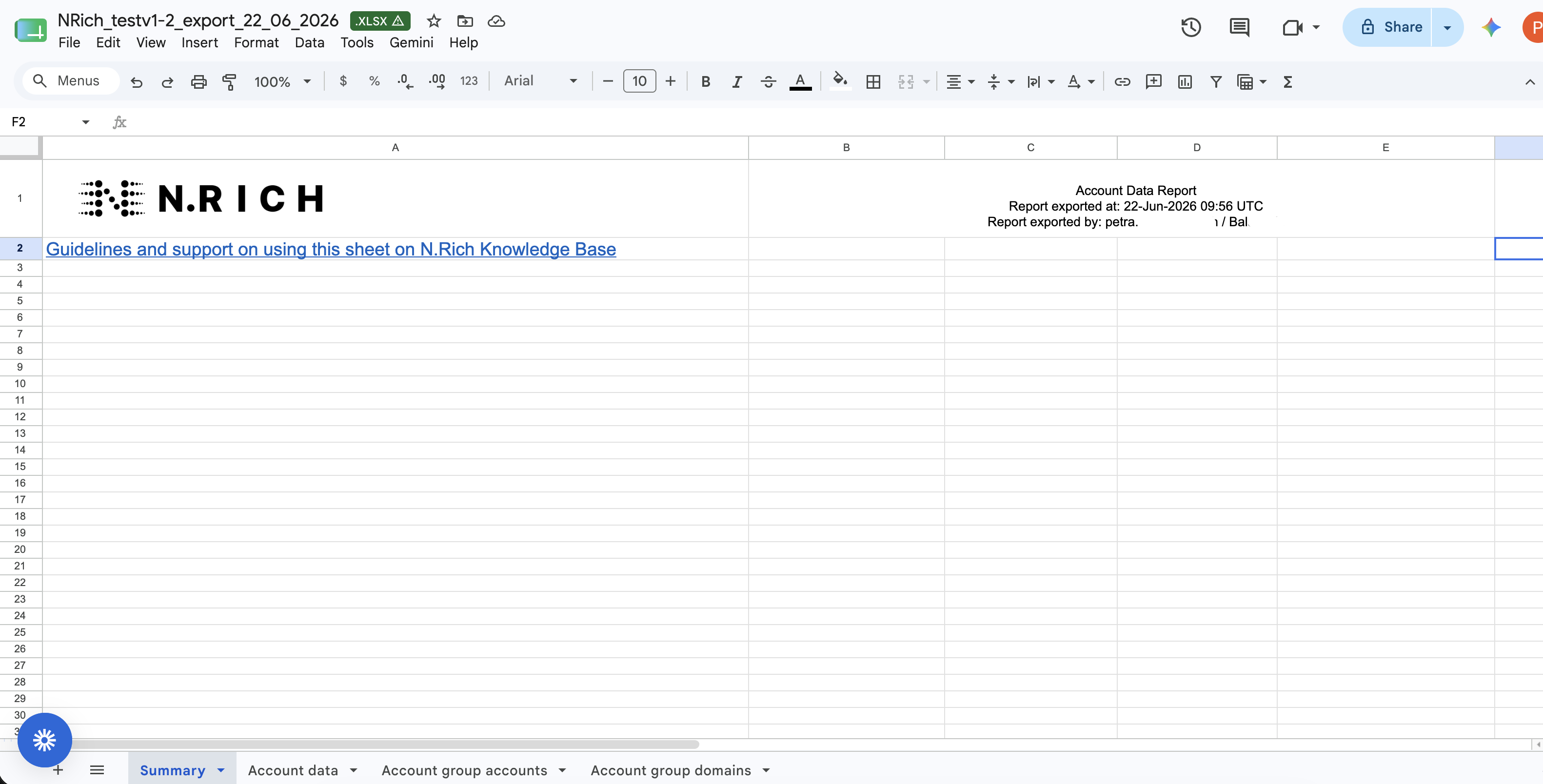Screen dimensions: 1543x784
Task: Open the text wrapping dropdown
Action: pyautogui.click(x=1040, y=81)
